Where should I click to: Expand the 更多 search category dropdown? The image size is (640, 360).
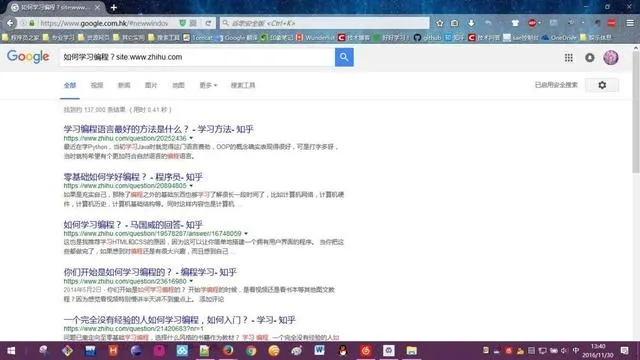click(x=208, y=85)
